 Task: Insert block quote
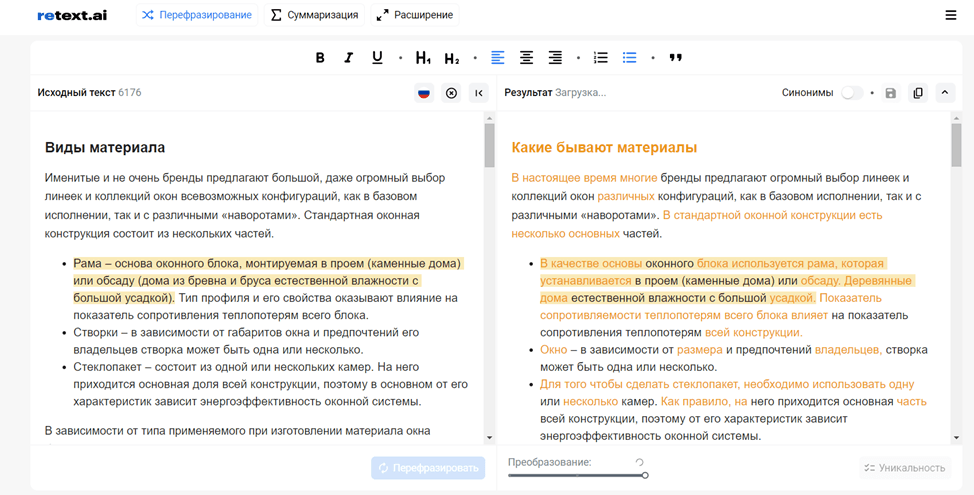point(675,58)
